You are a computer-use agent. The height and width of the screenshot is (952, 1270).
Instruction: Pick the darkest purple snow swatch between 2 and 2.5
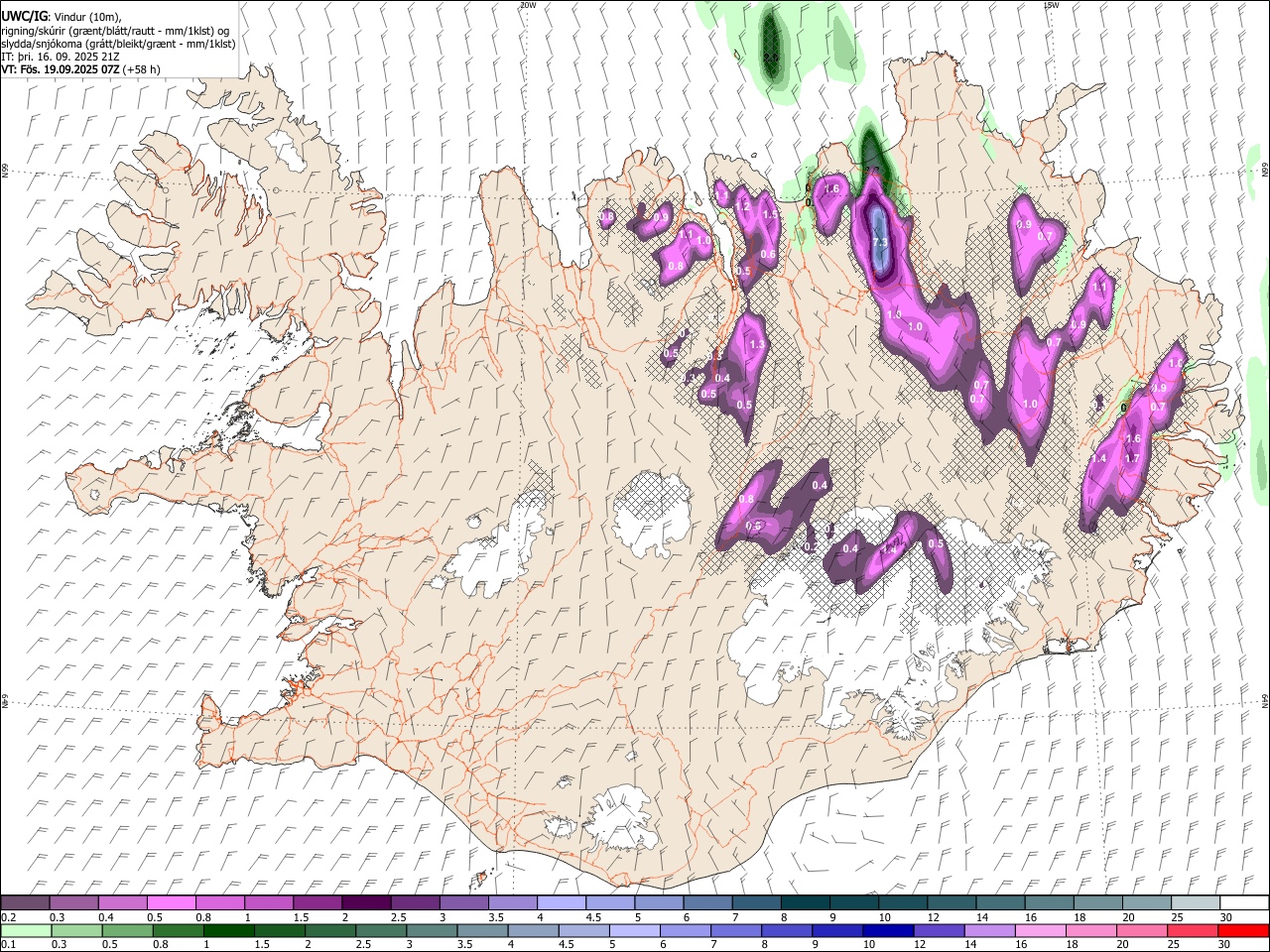366,902
